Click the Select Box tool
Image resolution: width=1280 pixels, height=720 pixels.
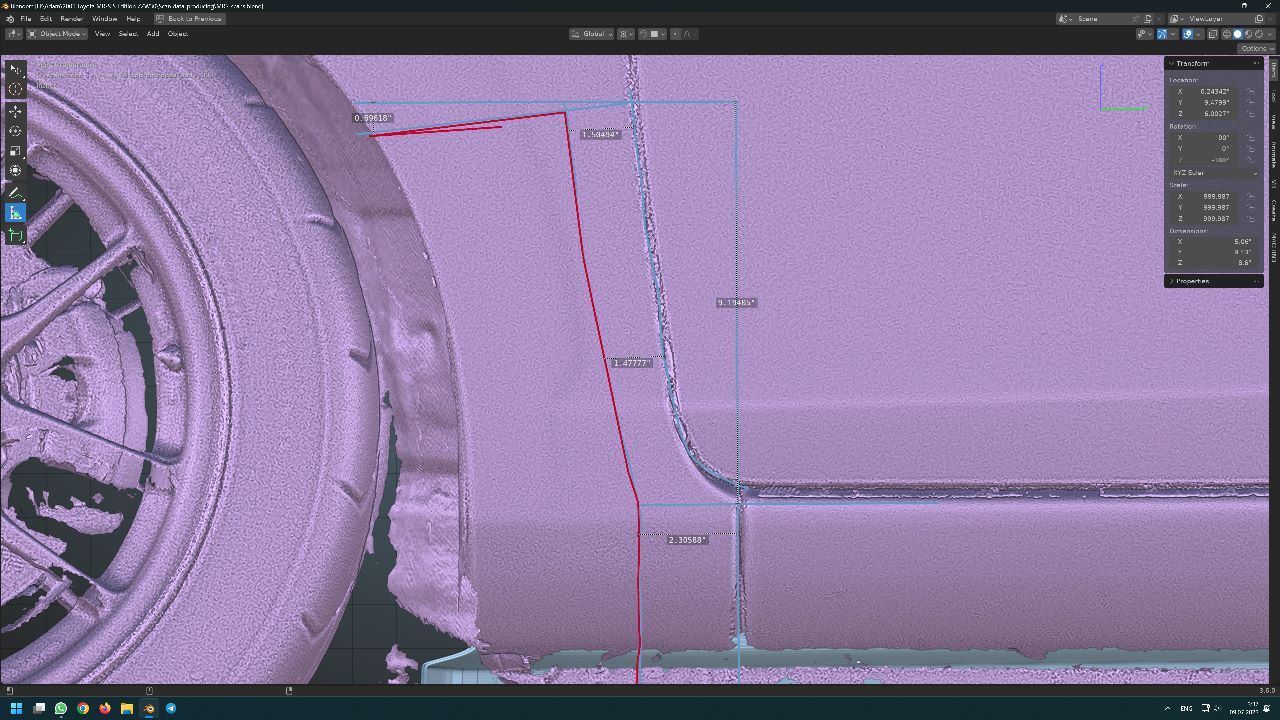[x=15, y=69]
